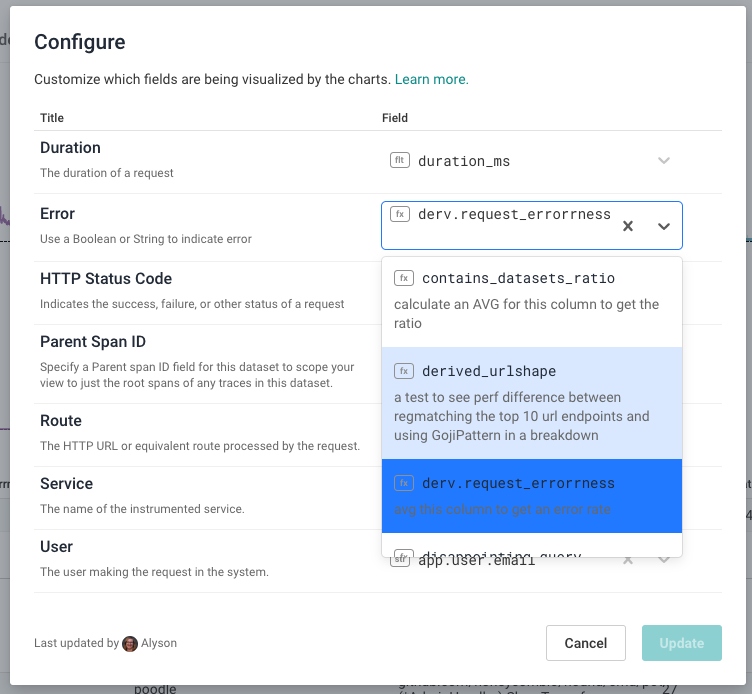Click the Update button
The height and width of the screenshot is (694, 752).
pos(681,643)
